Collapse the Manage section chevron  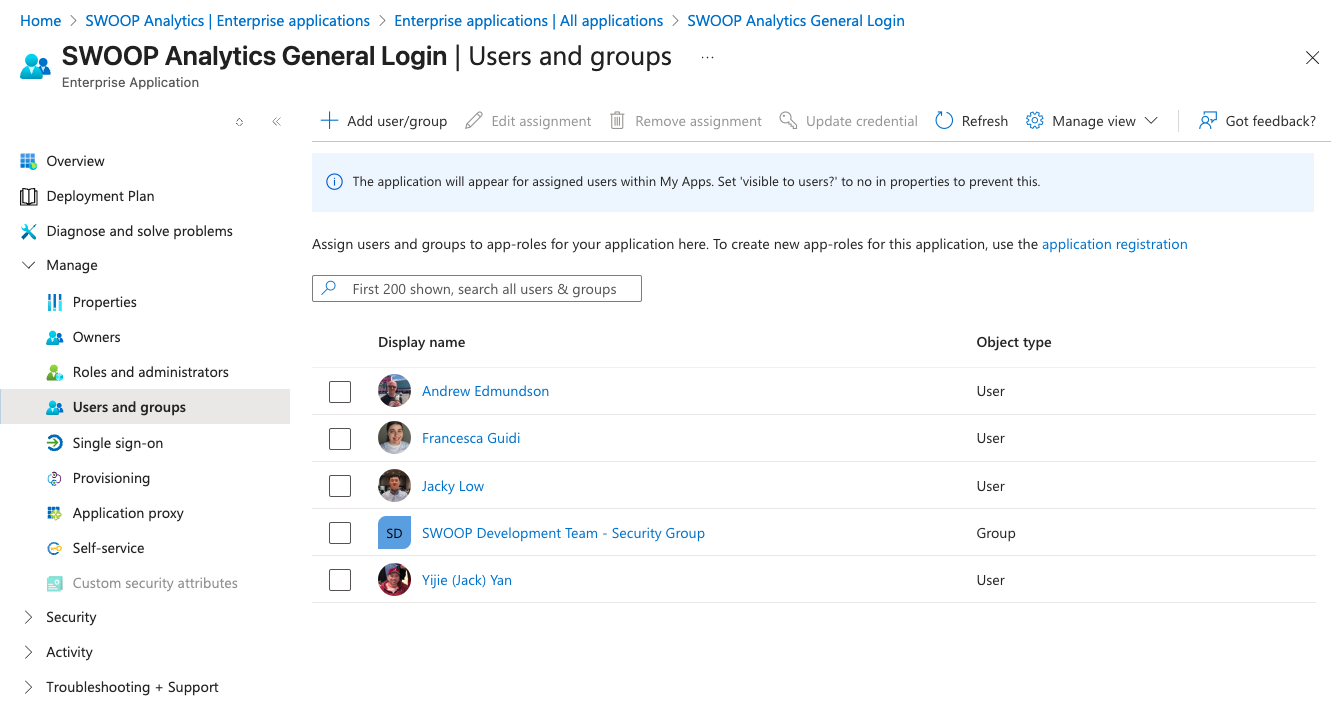(x=28, y=265)
